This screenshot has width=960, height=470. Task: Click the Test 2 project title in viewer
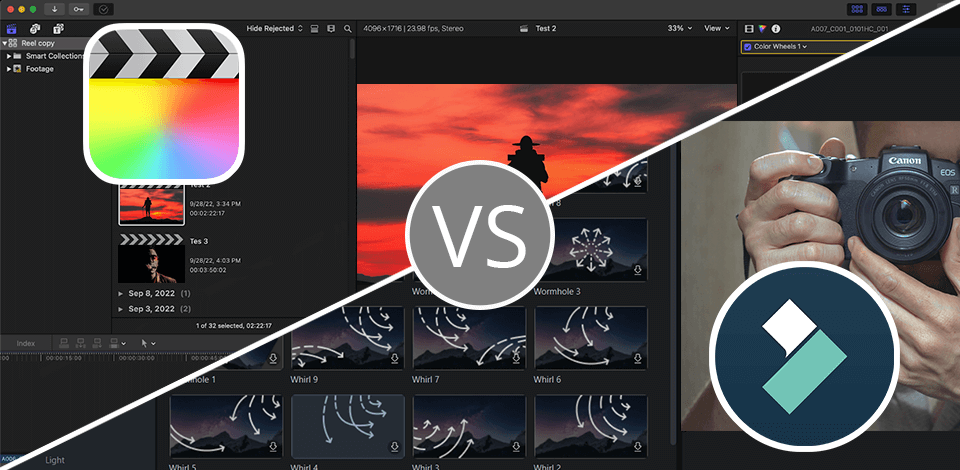tap(546, 28)
